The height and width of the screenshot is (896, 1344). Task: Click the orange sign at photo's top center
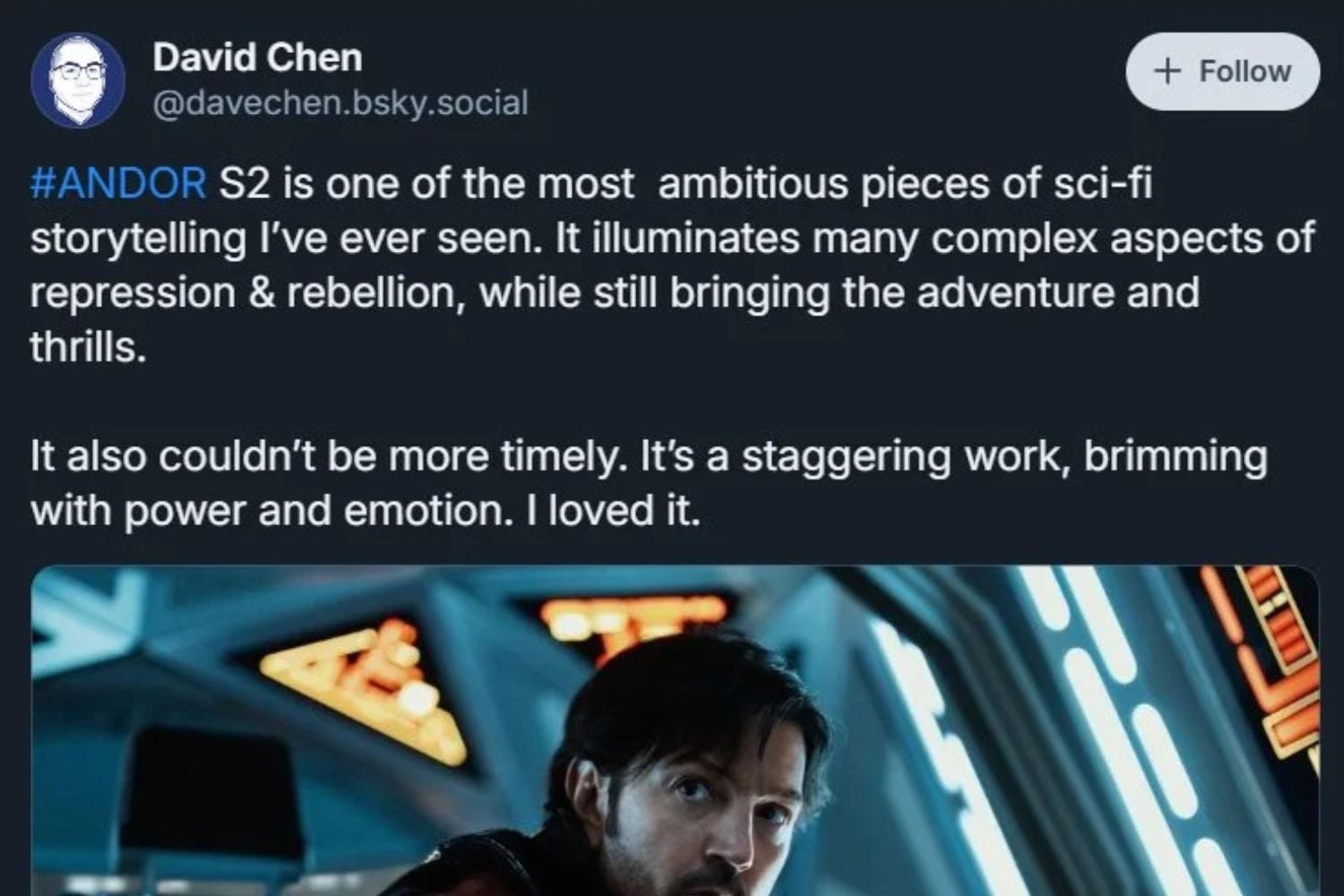[632, 618]
